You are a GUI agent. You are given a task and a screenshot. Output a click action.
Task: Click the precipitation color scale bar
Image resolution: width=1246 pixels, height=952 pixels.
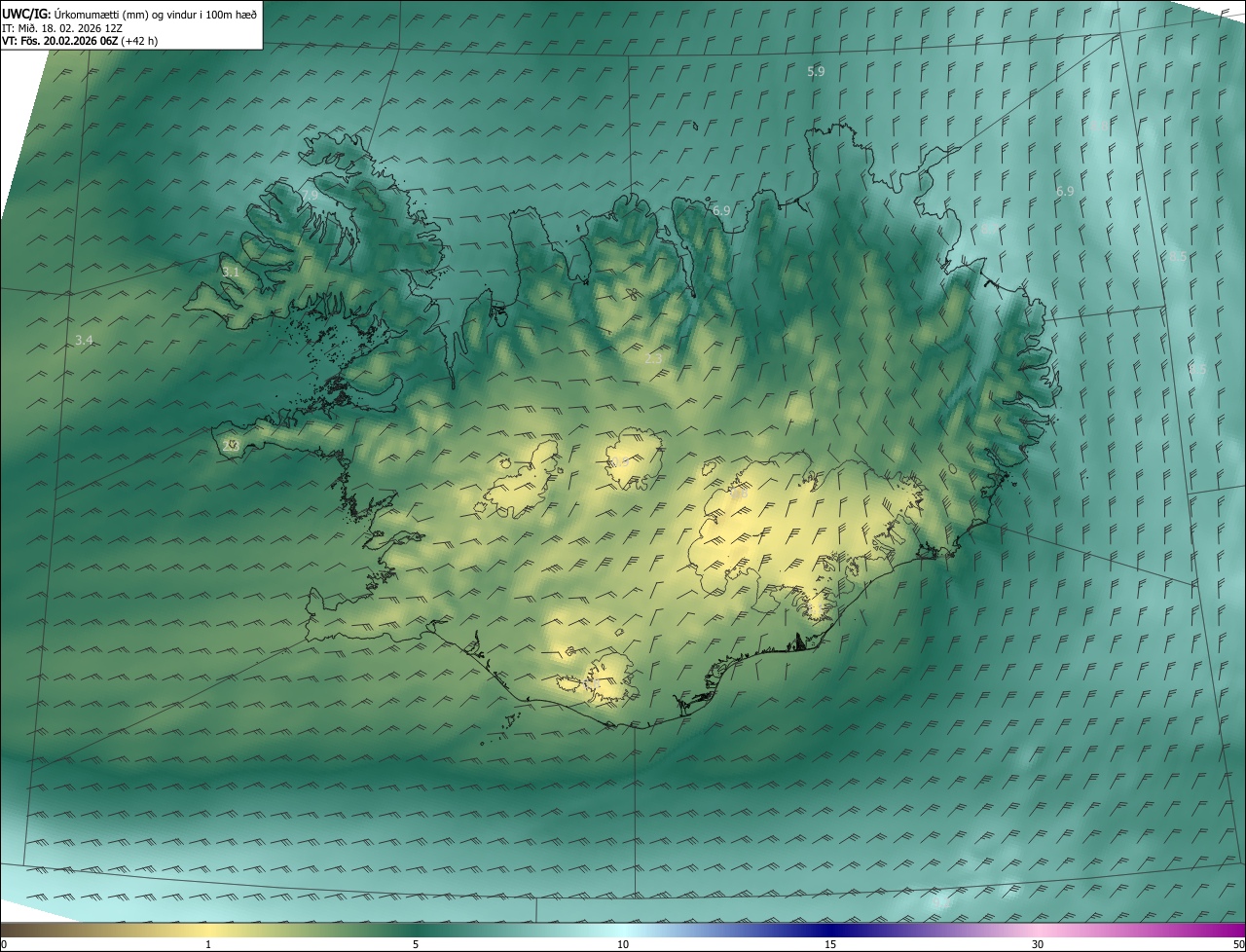(x=623, y=930)
